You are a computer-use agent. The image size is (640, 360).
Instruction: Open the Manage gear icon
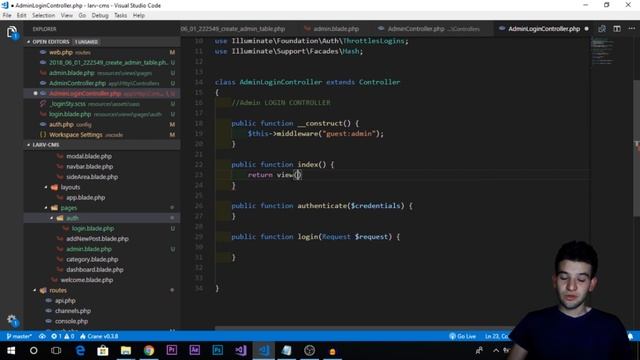[12, 320]
